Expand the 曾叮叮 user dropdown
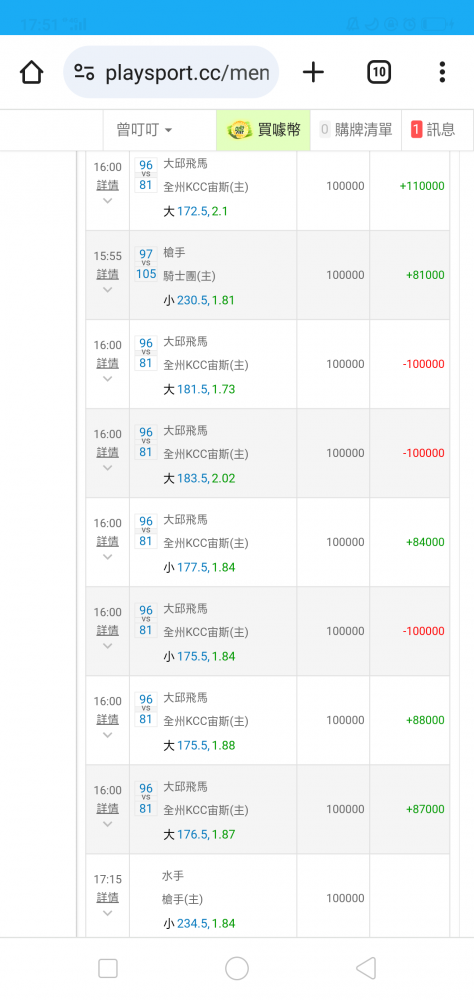 coord(144,130)
